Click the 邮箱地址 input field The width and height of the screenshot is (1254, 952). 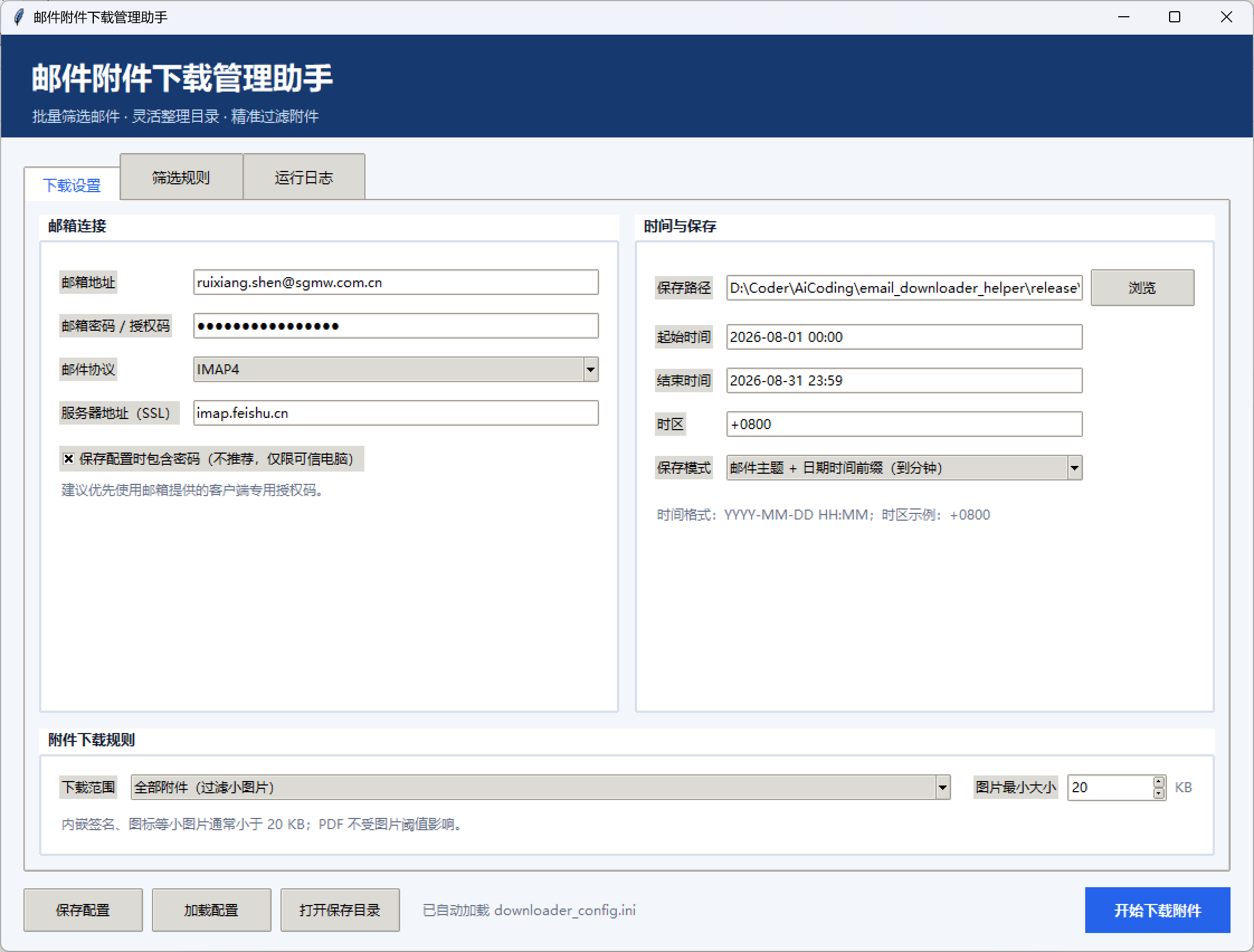click(x=396, y=282)
